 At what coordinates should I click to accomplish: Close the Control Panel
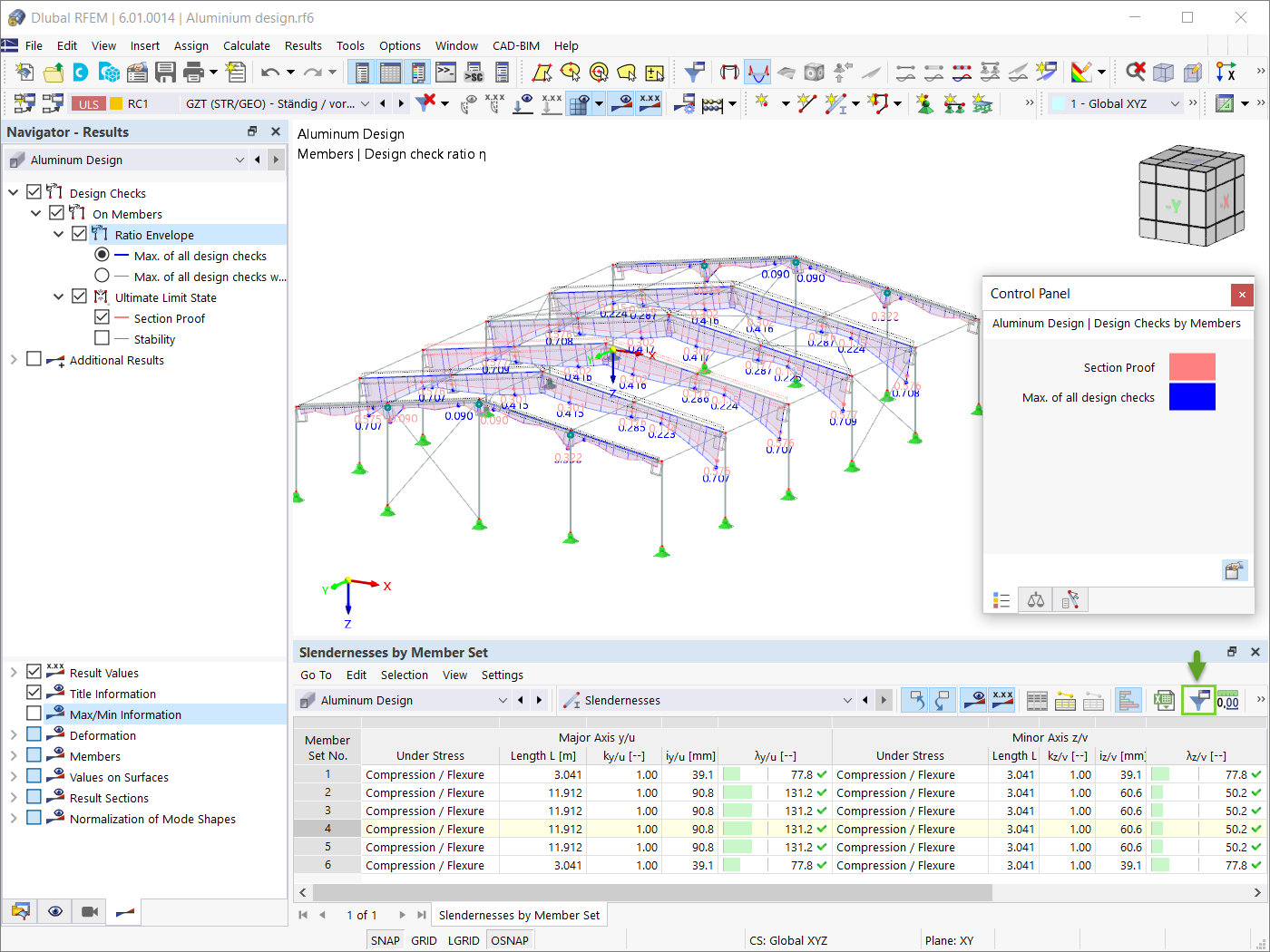[x=1242, y=295]
